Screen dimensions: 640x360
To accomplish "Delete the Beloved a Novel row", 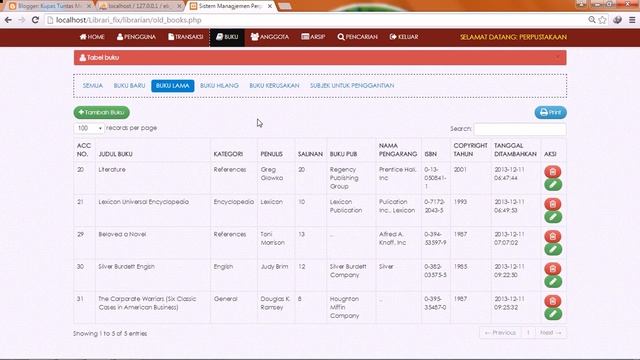I will tap(553, 236).
